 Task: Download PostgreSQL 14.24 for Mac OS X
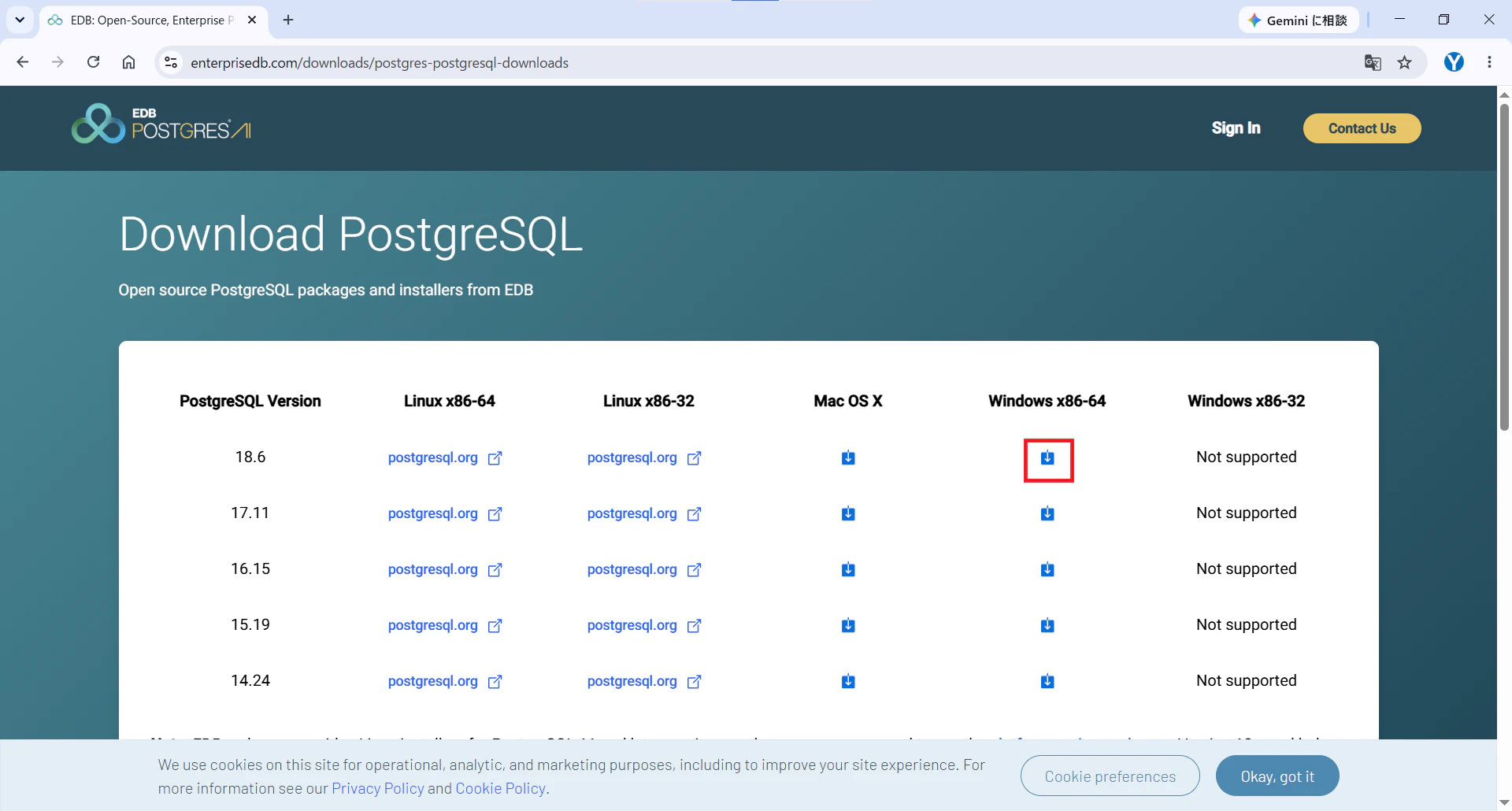(x=848, y=681)
